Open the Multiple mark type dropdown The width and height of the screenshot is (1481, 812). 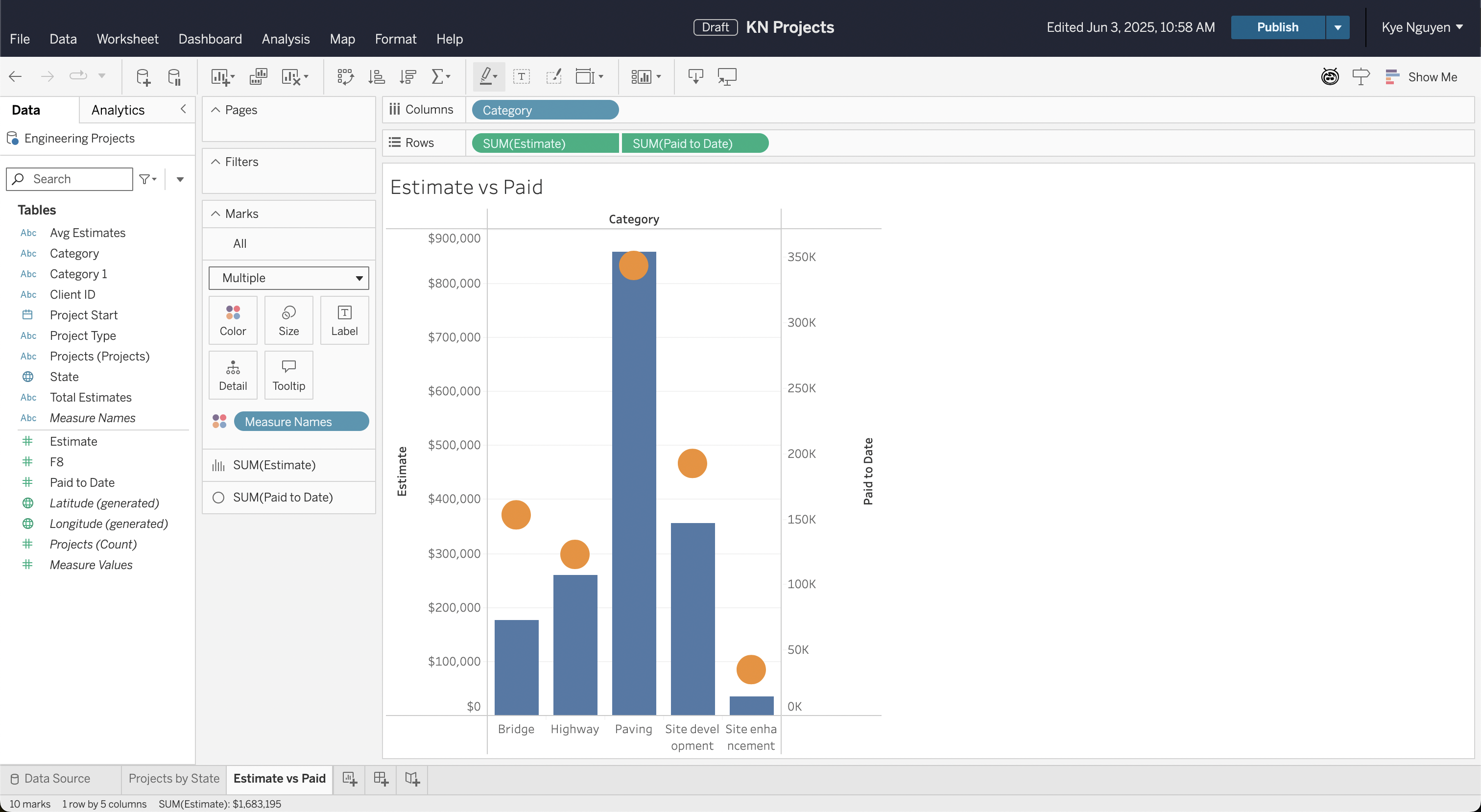[288, 278]
